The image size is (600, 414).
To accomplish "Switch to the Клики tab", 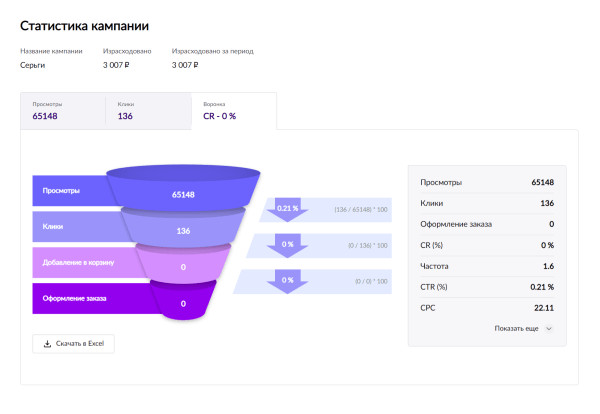I will click(148, 111).
